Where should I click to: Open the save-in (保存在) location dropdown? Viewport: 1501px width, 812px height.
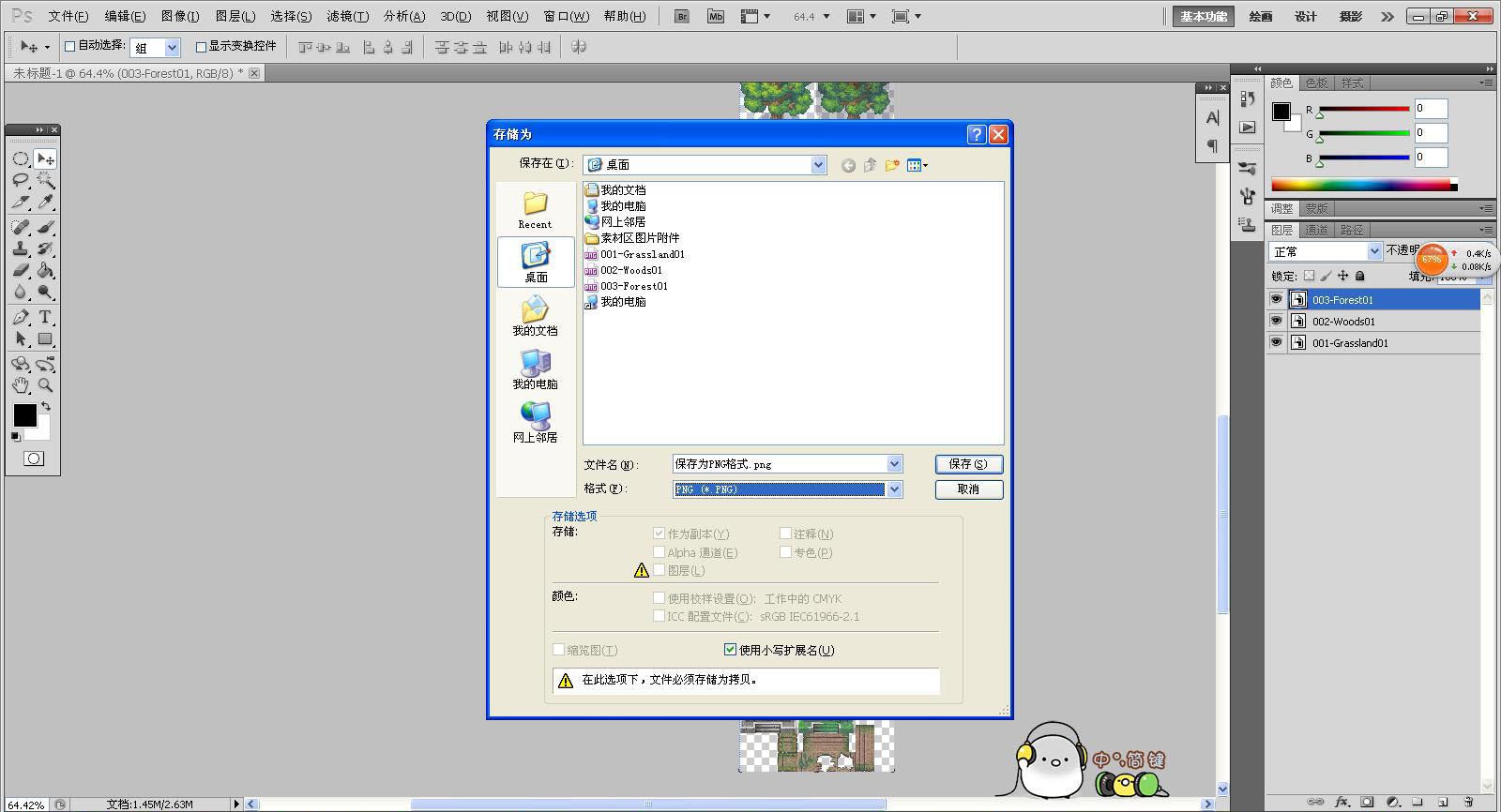click(x=818, y=165)
